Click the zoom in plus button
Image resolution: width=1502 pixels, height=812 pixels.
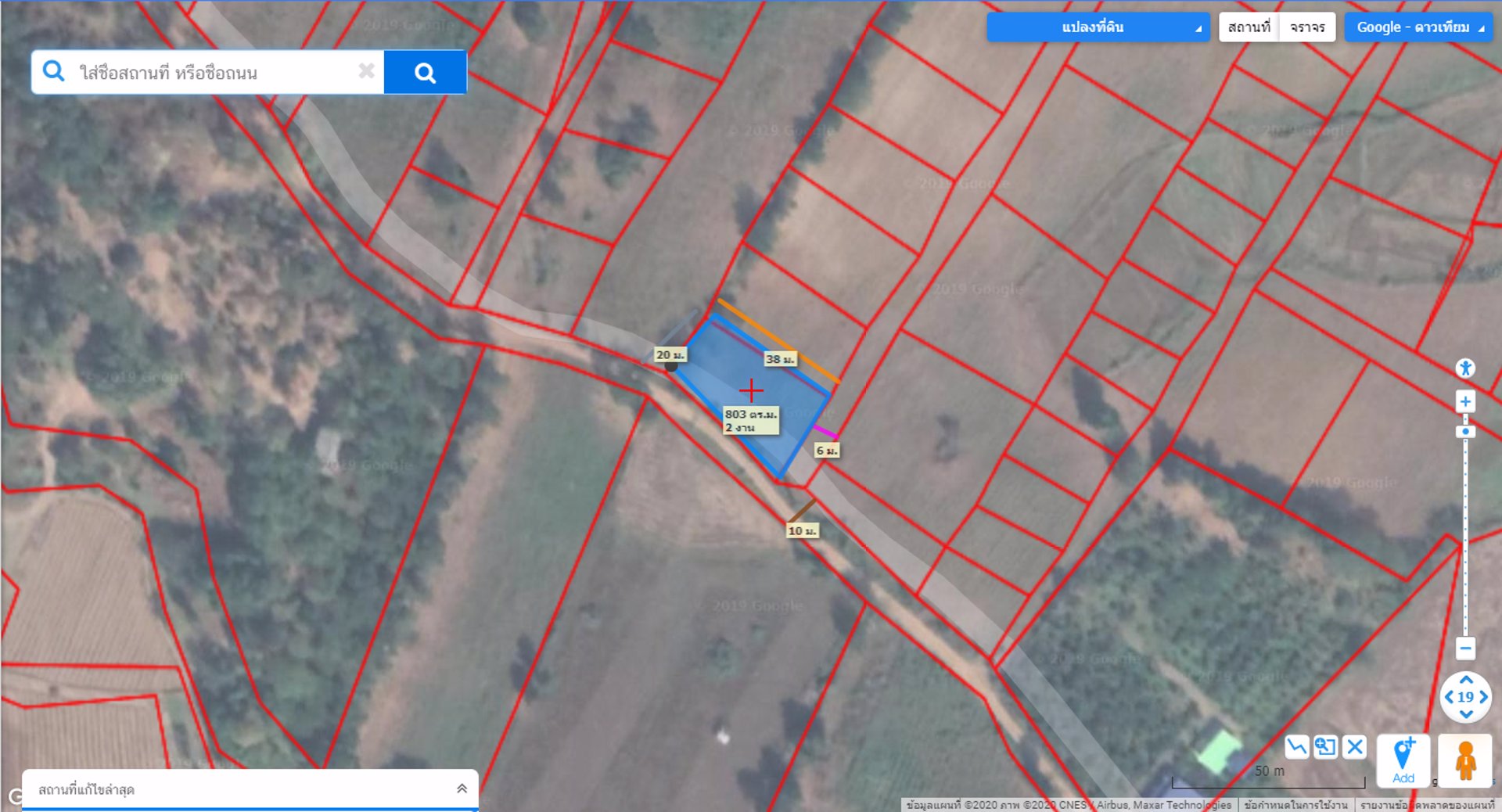(x=1465, y=401)
